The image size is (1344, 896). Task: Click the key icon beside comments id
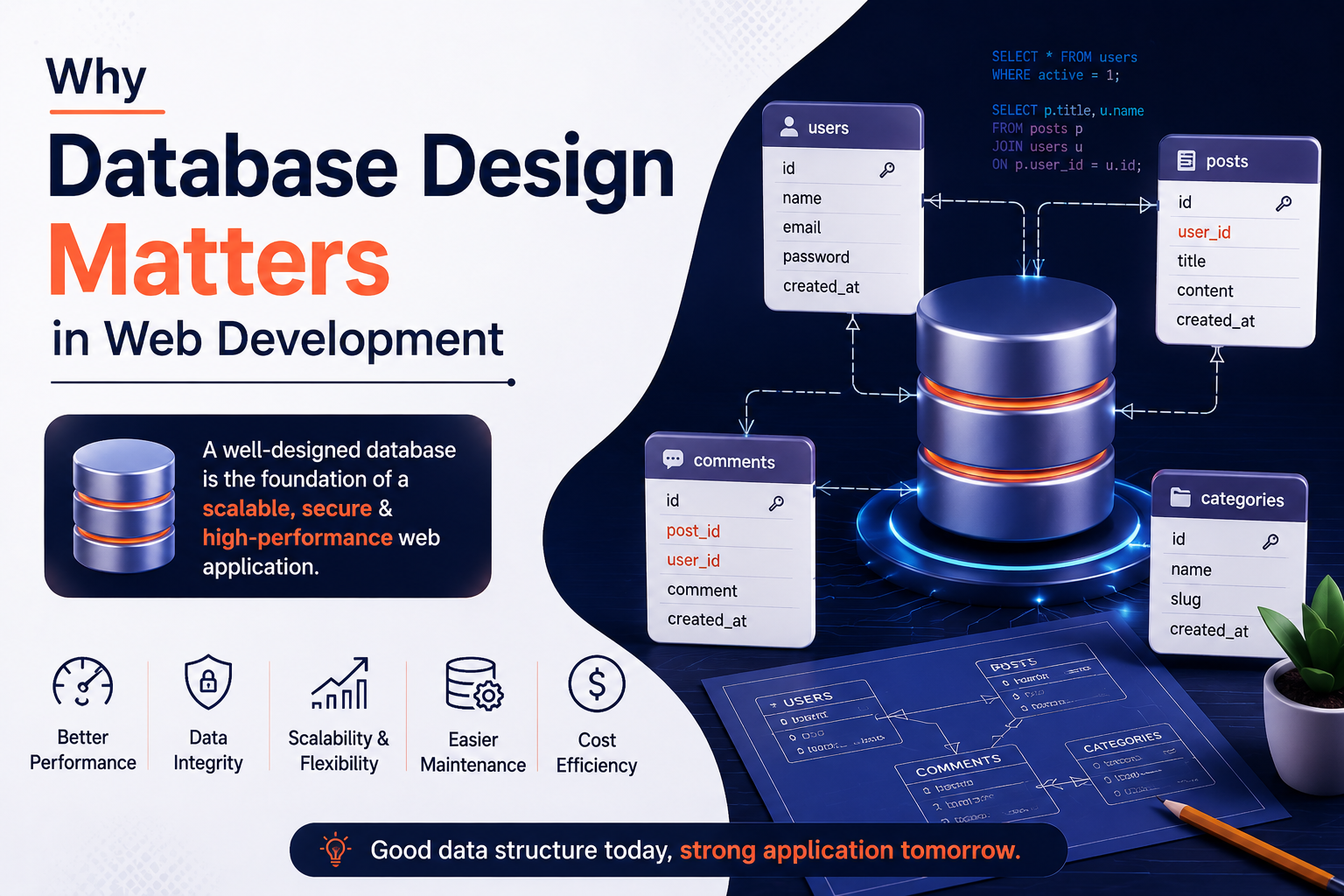tap(776, 503)
